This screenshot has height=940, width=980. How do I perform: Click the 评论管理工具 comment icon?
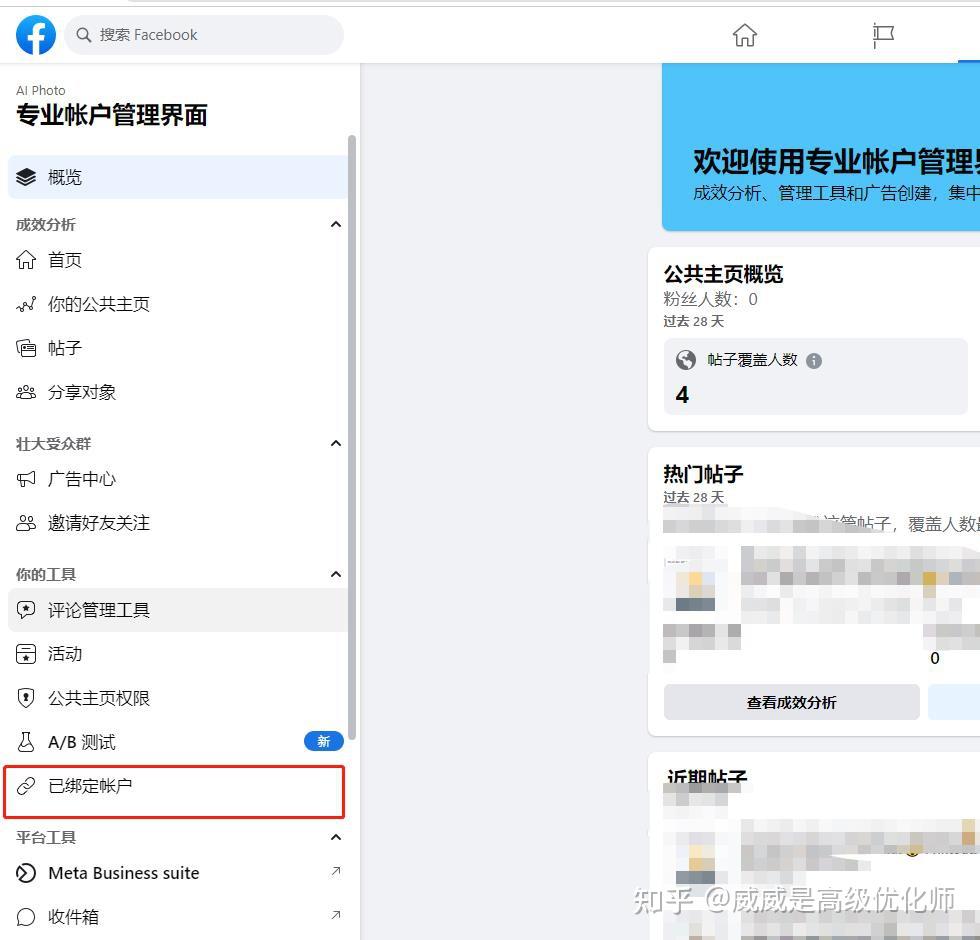(x=27, y=609)
